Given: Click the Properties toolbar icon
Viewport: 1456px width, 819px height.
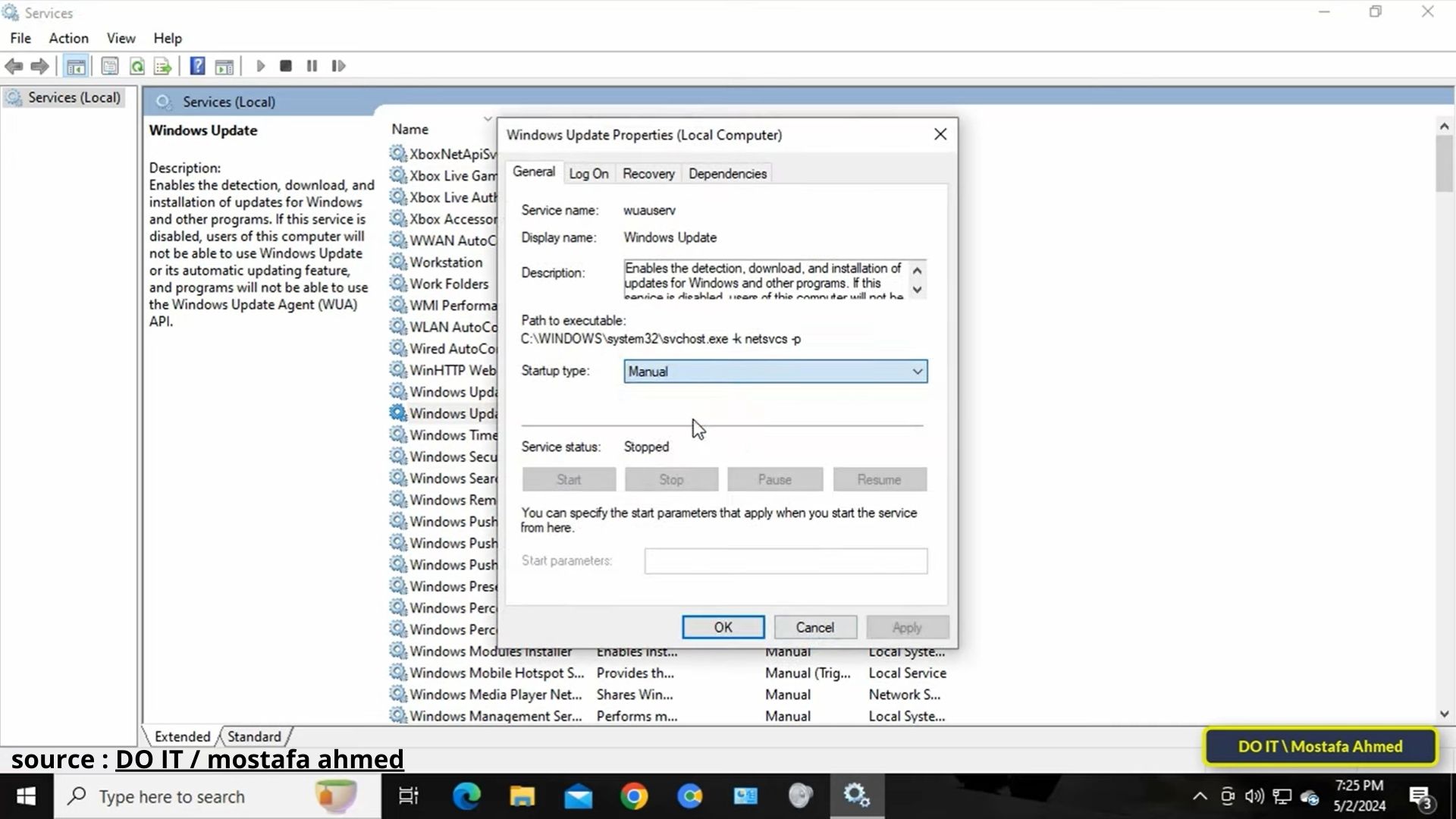Looking at the screenshot, I should [110, 67].
